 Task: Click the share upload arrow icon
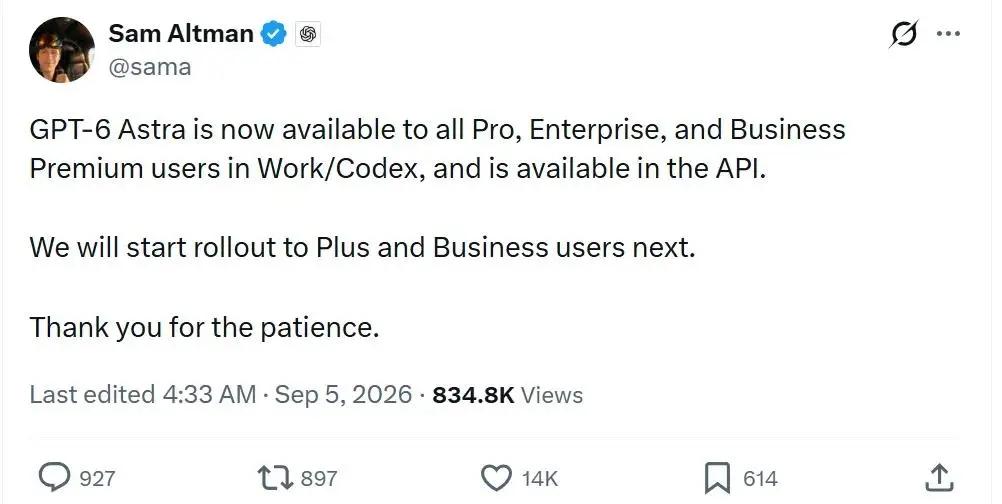(940, 478)
